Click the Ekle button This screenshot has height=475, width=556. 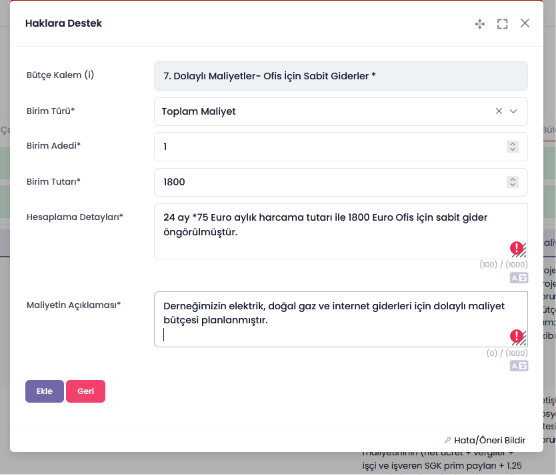(x=44, y=391)
